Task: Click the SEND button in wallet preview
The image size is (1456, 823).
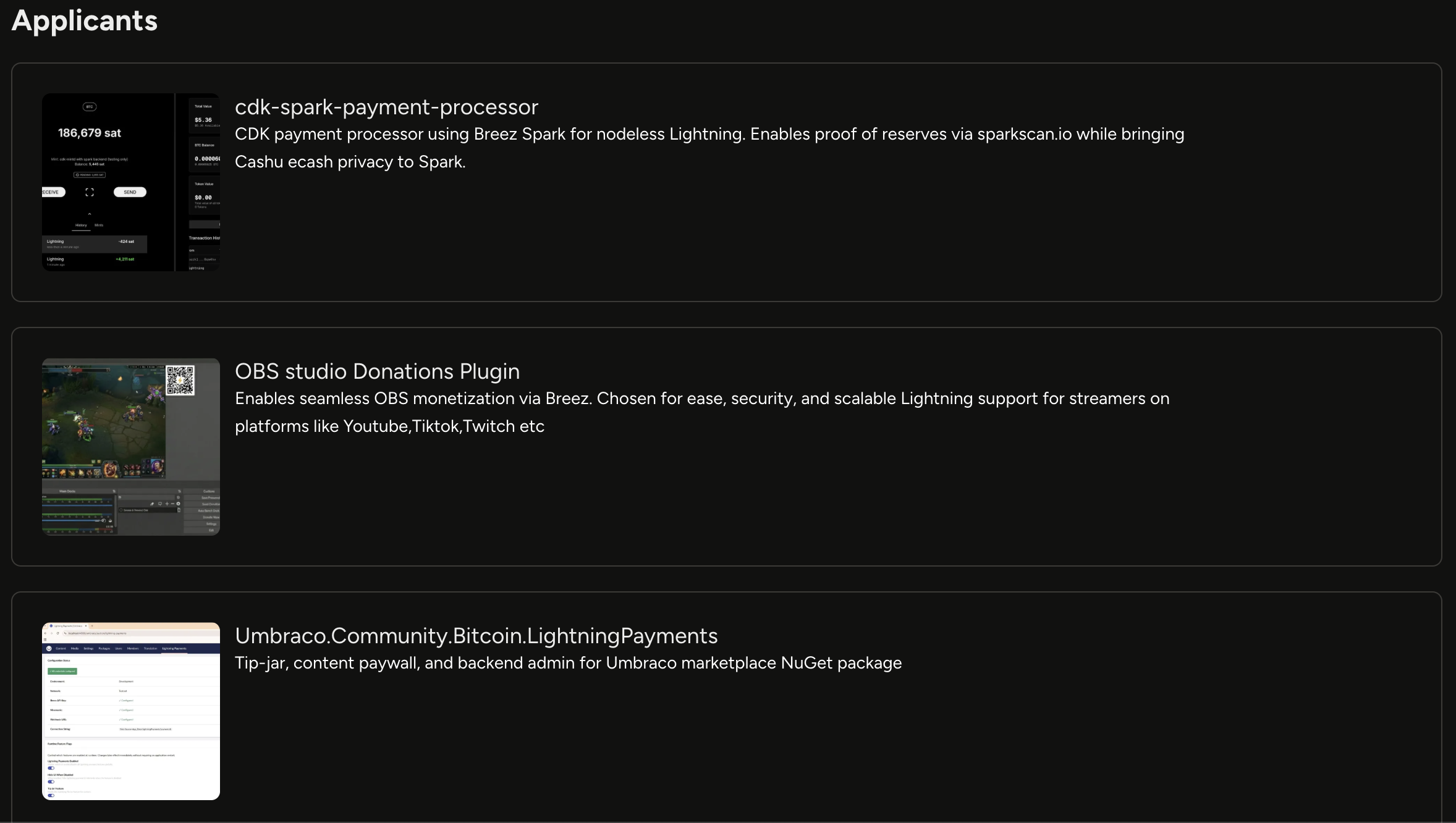Action: point(130,192)
